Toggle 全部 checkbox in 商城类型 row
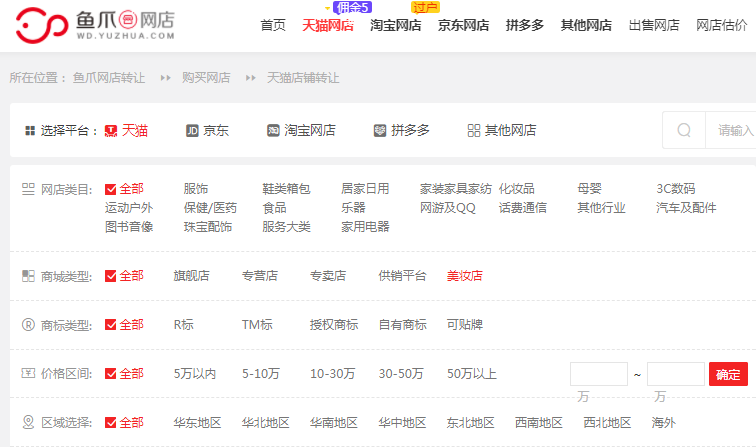The image size is (756, 447). coord(110,276)
